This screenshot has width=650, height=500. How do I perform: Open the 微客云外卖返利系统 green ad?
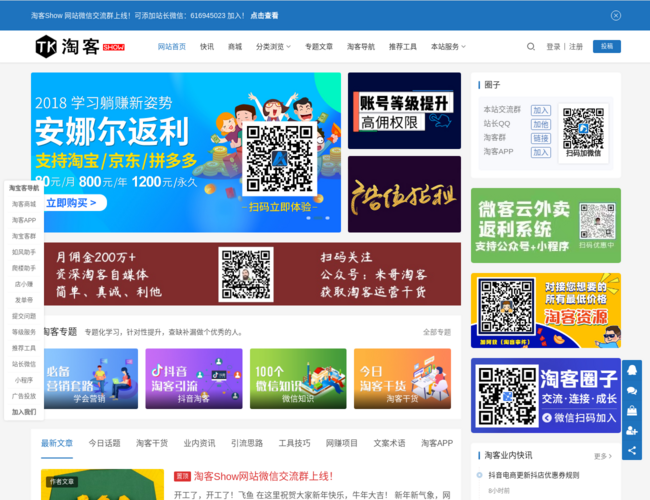click(546, 226)
